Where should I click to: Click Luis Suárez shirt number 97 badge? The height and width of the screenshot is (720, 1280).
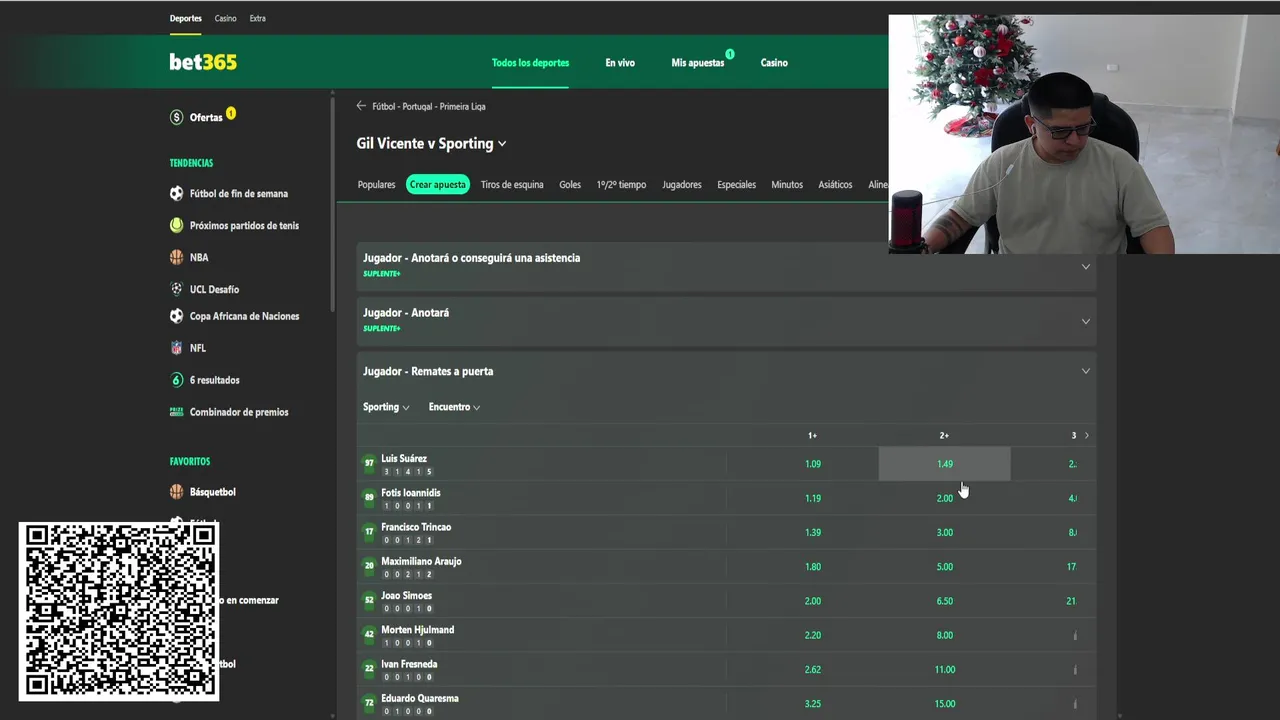click(x=369, y=463)
